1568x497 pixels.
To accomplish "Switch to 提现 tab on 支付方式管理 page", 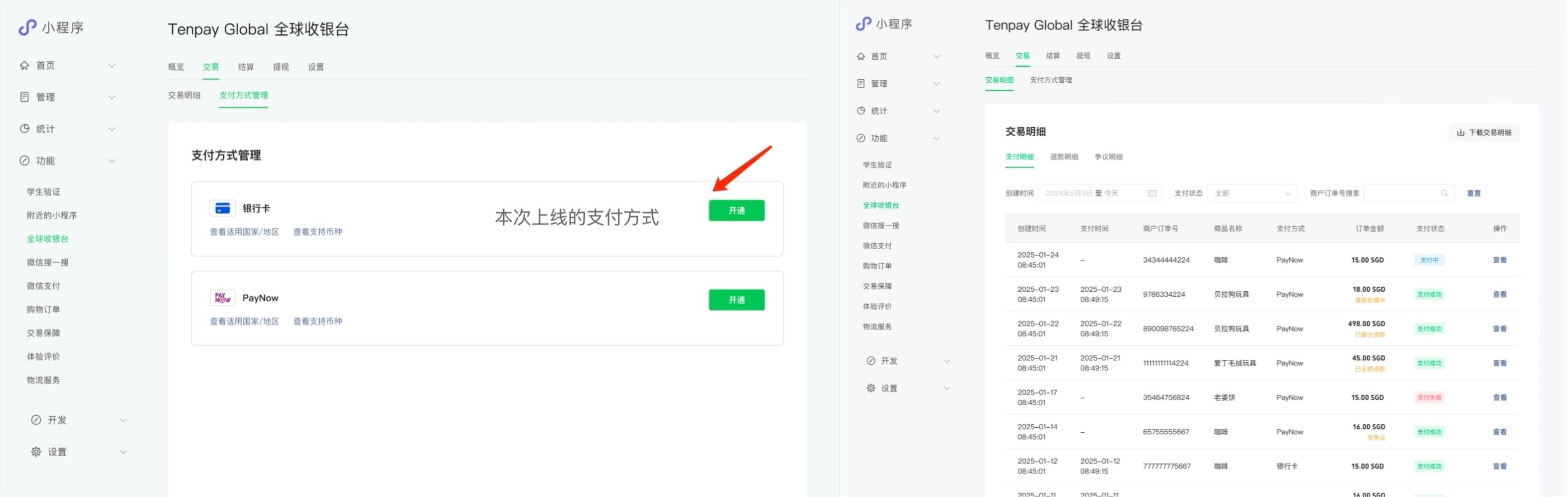I will pos(281,67).
